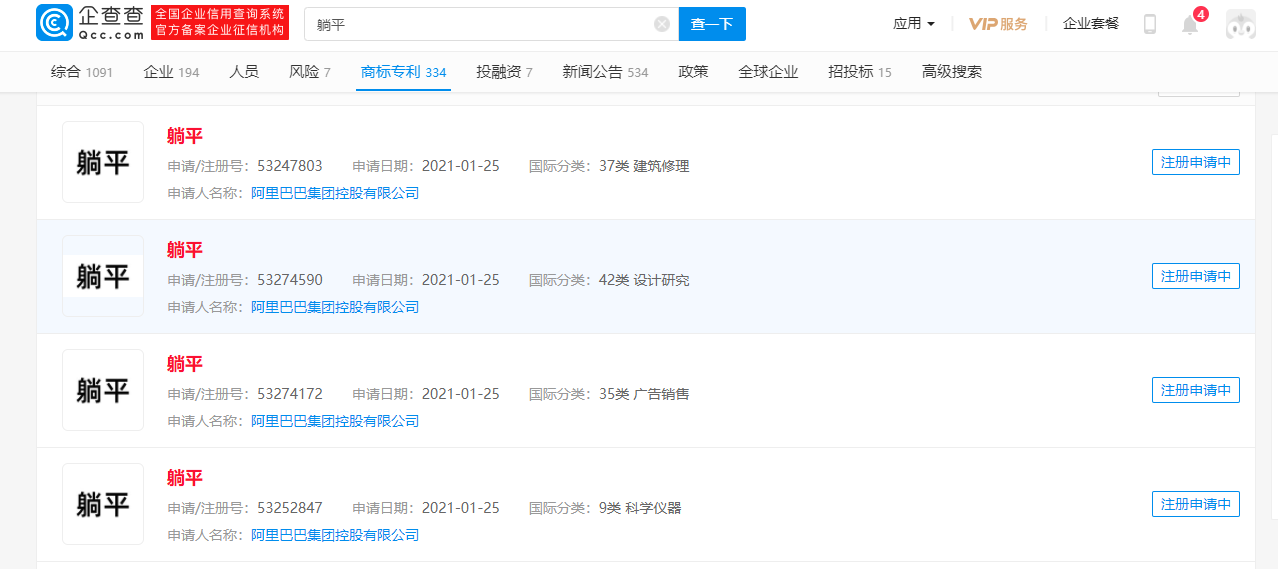This screenshot has width=1278, height=569.
Task: Open 躺平 title of registration 53274172
Action: coord(185,364)
